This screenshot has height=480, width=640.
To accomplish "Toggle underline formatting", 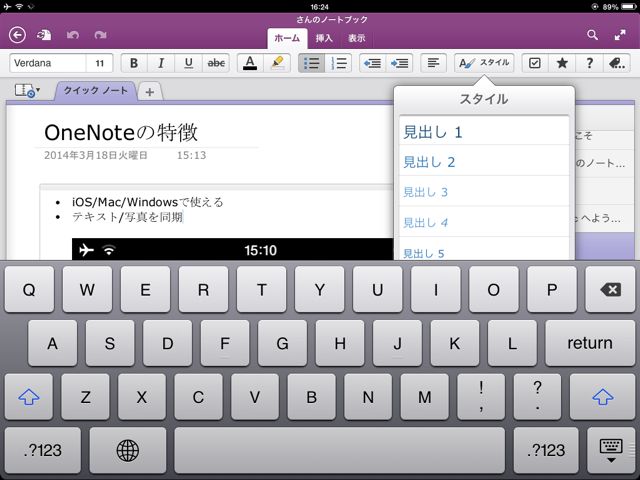I will point(189,63).
